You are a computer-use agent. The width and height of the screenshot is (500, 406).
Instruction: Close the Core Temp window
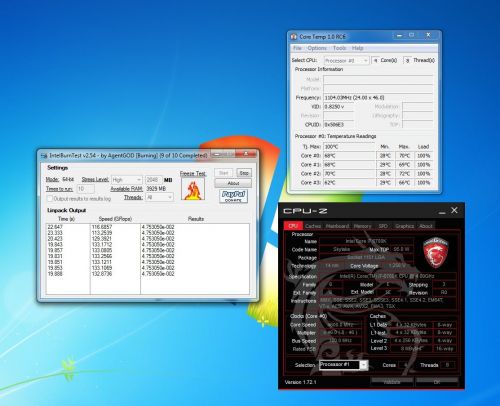pyautogui.click(x=428, y=35)
